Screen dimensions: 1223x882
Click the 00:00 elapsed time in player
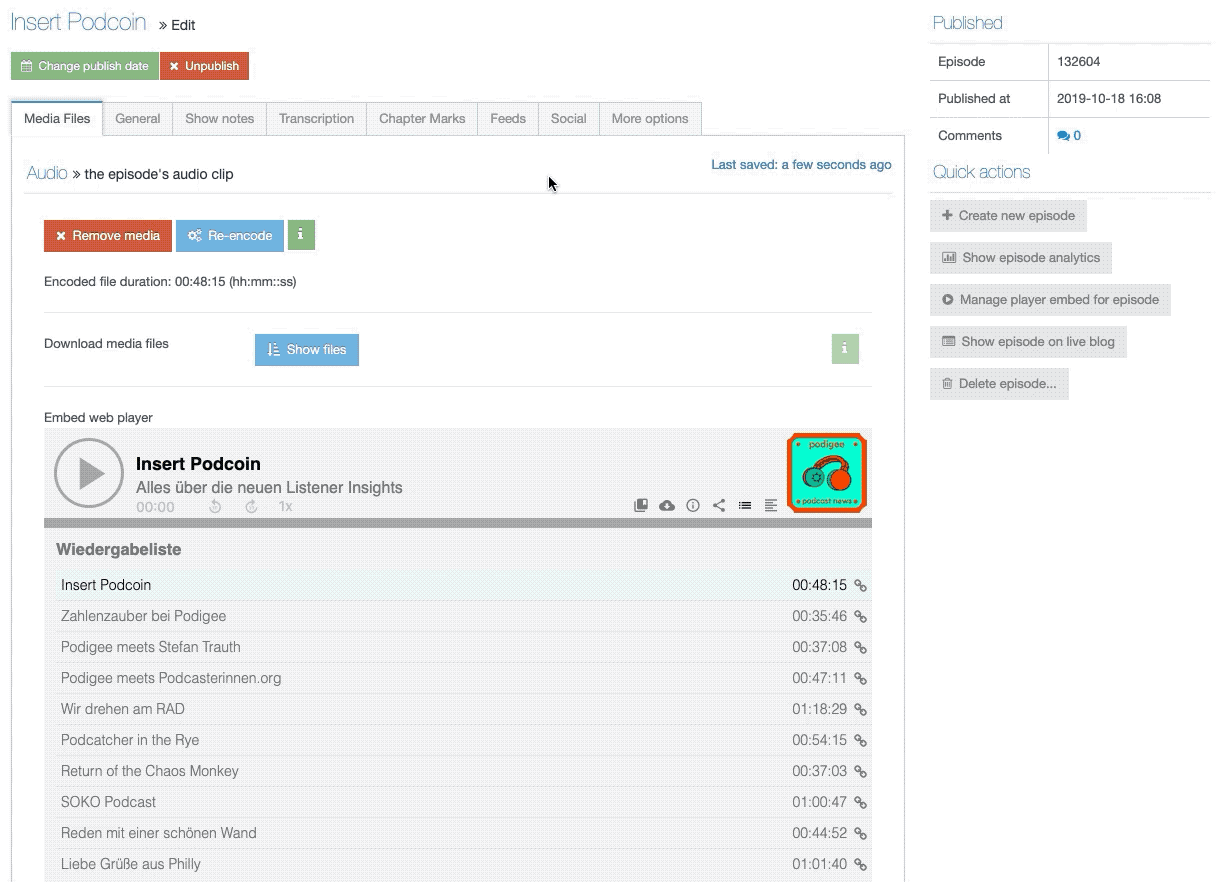(155, 507)
